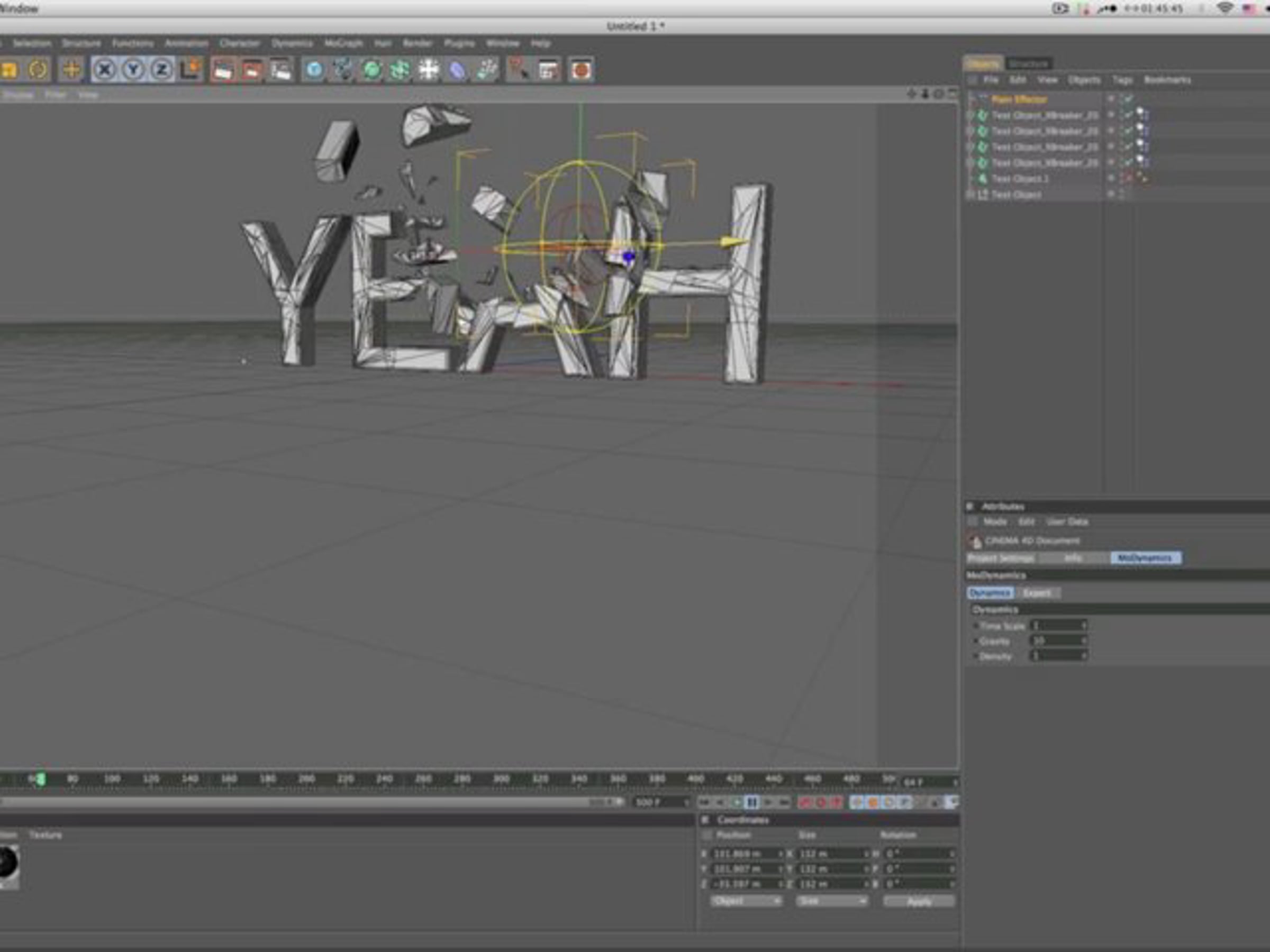Pause playback in the timeline controls
The image size is (1270, 952).
tap(751, 802)
